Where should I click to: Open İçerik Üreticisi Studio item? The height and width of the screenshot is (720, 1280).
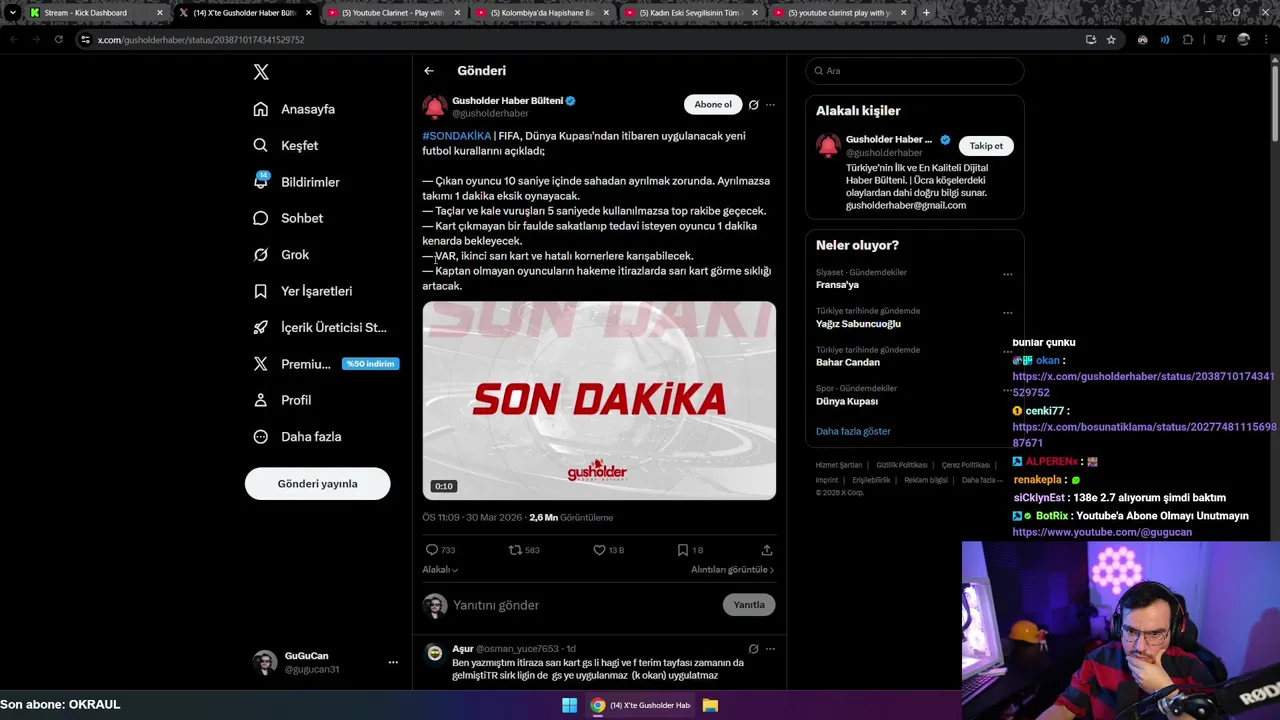click(320, 327)
